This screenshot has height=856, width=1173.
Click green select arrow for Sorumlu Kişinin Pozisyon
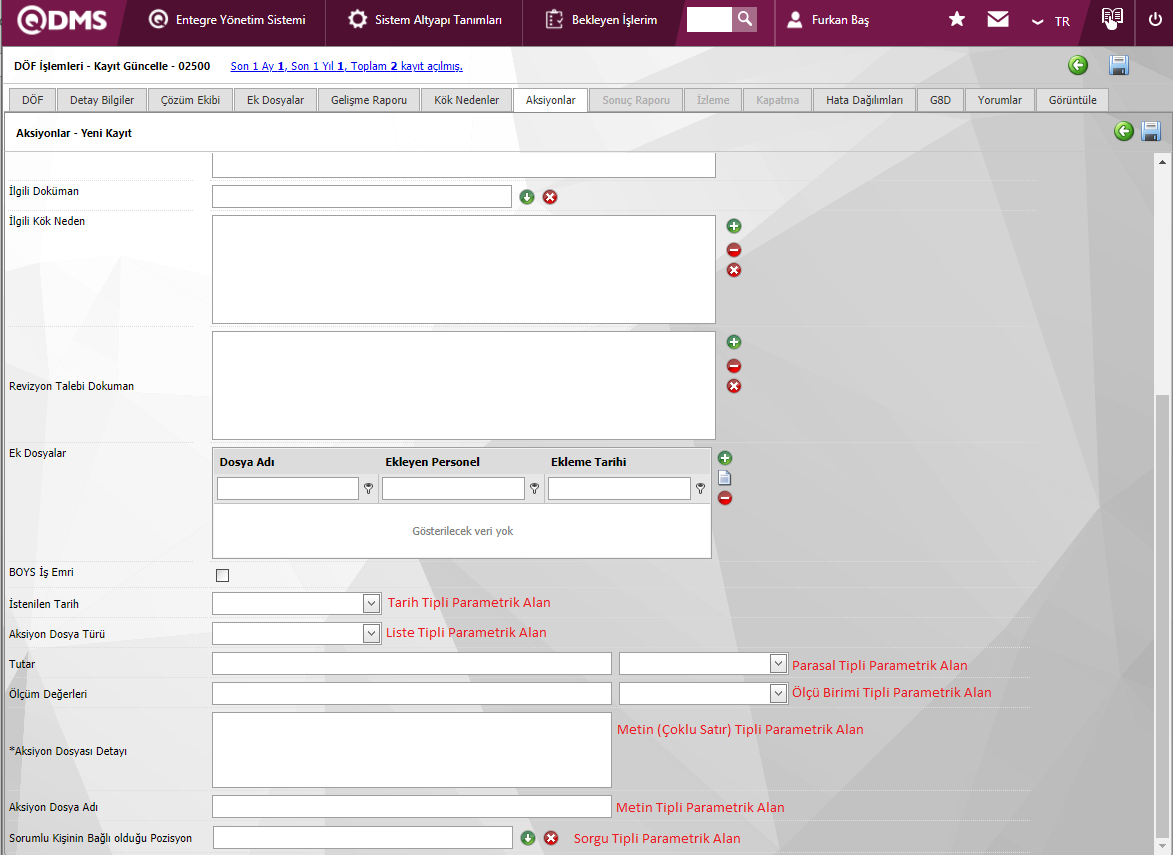coord(528,838)
